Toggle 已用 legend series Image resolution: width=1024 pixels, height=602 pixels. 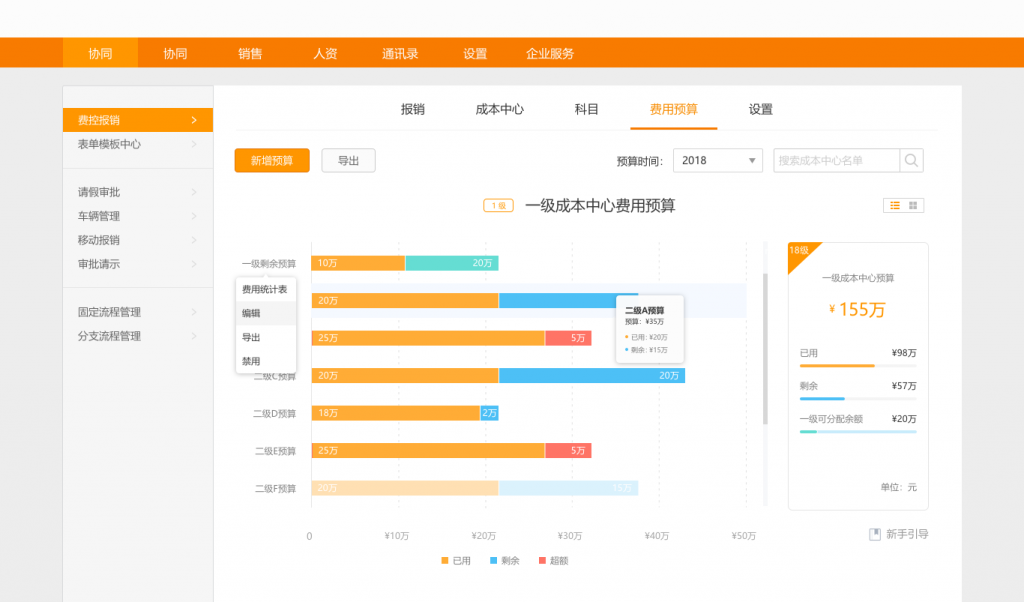(x=456, y=560)
